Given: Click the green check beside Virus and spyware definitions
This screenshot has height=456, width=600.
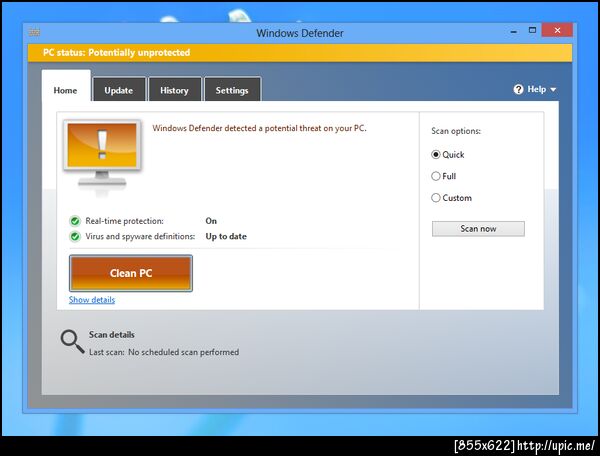Looking at the screenshot, I should [75, 236].
